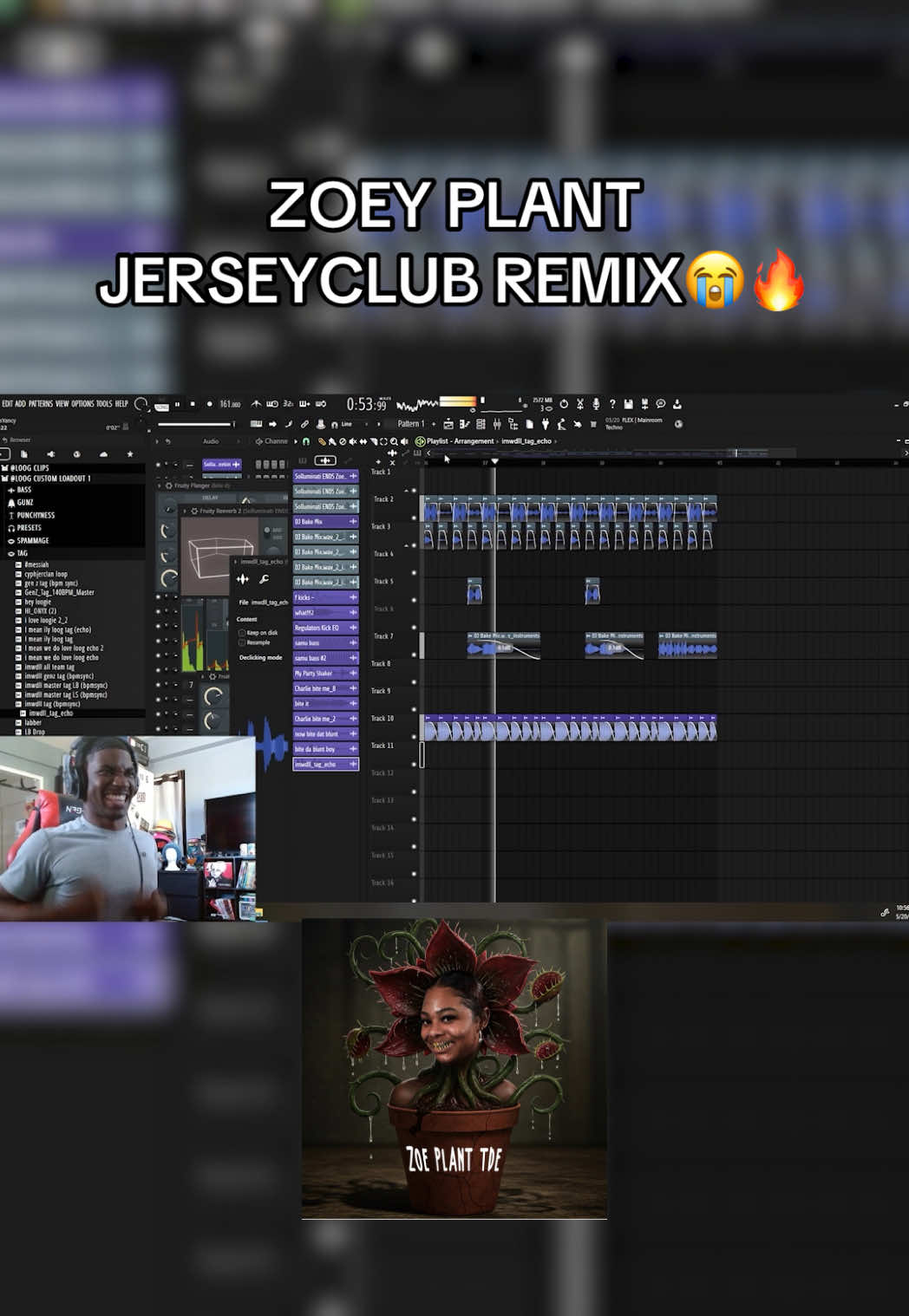Open the browser starred favorites icon
This screenshot has width=909, height=1316.
click(130, 454)
